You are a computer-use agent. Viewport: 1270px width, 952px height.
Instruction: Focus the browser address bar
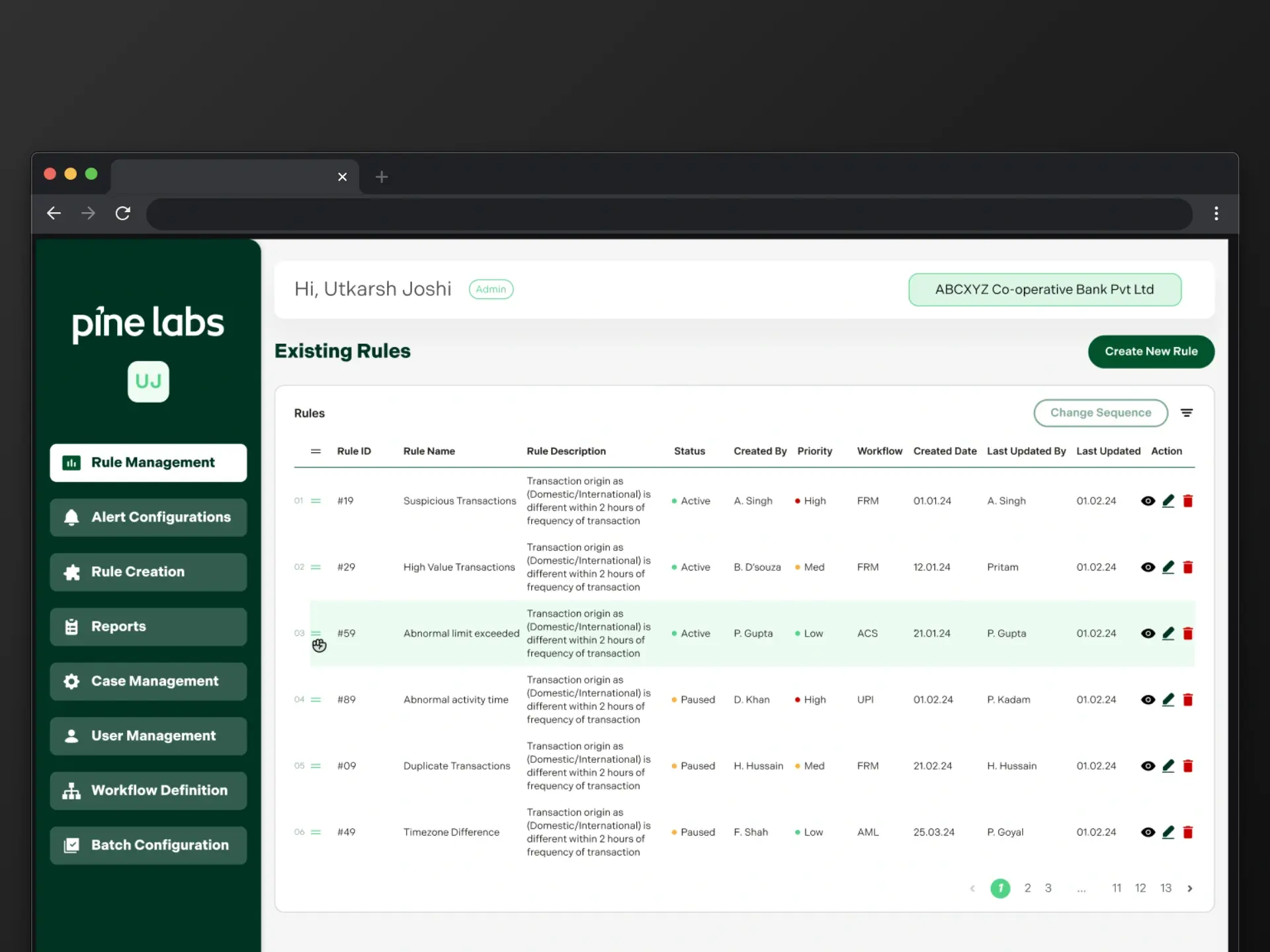[x=669, y=214]
